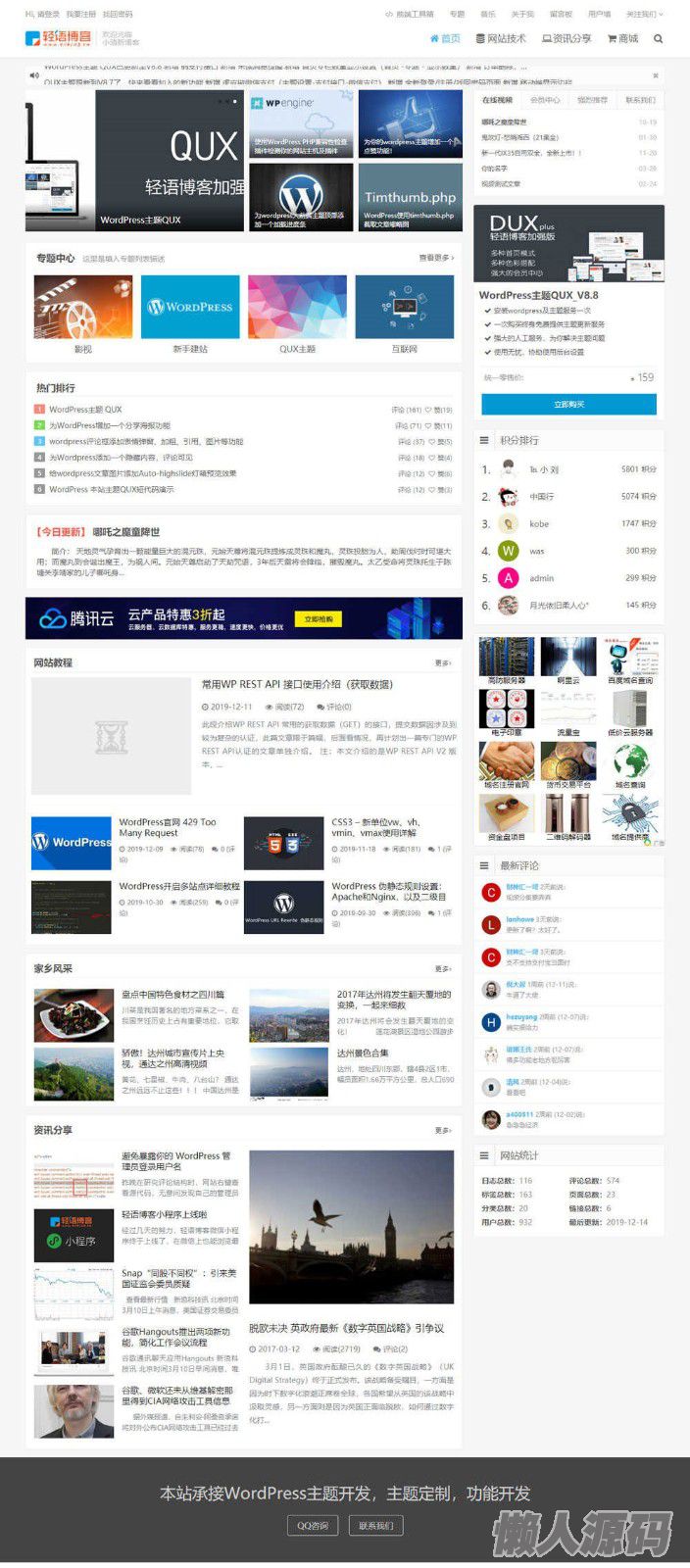Expand 更多 link in 网站教程 section
This screenshot has width=690, height=1568.
pos(443,663)
